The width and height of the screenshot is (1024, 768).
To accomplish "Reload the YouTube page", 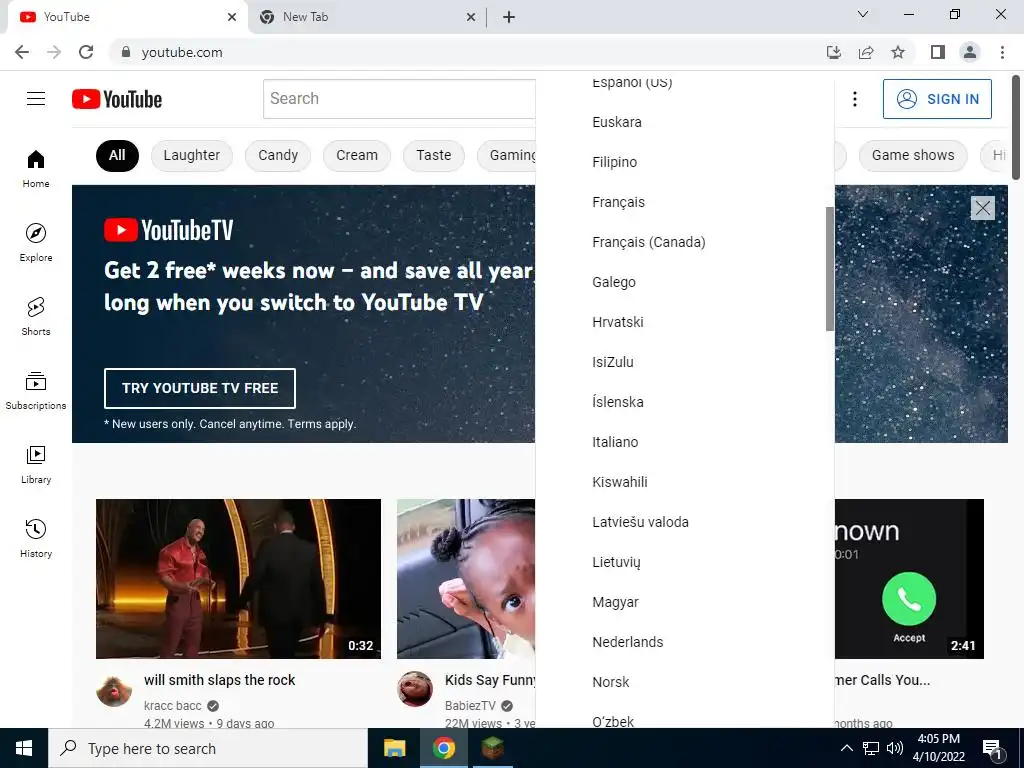I will pos(86,52).
